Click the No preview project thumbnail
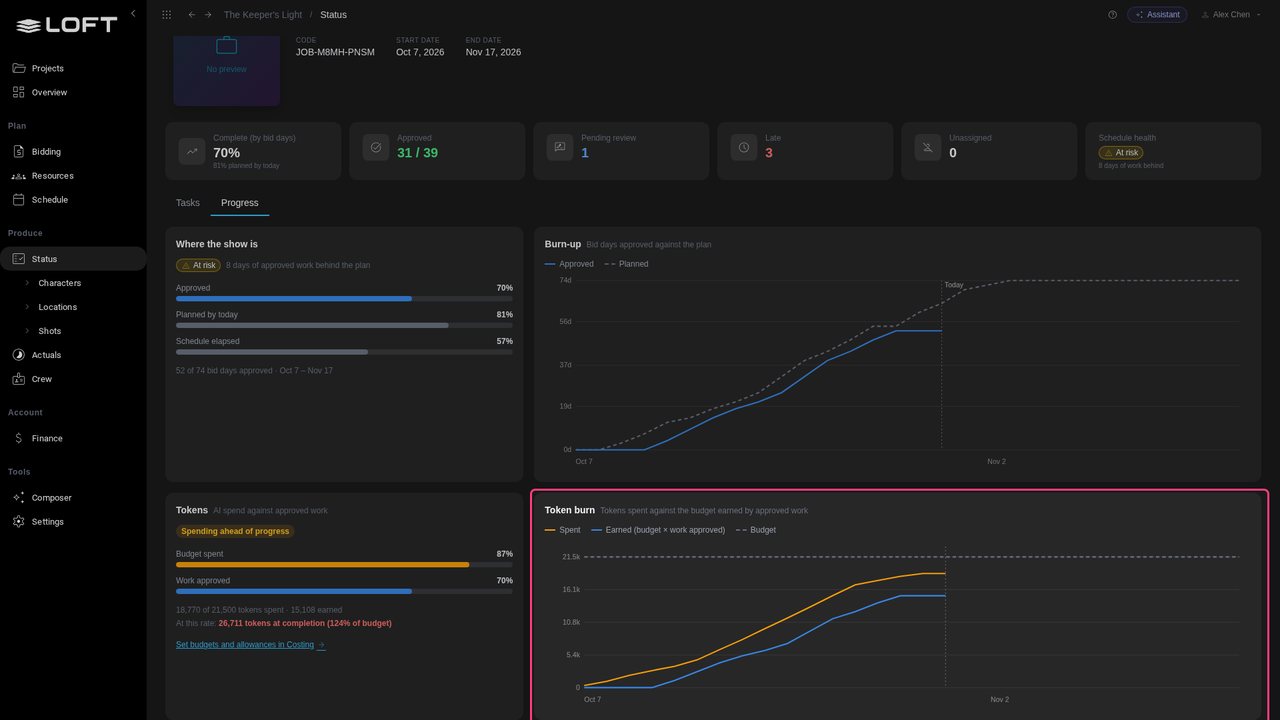 coord(227,70)
